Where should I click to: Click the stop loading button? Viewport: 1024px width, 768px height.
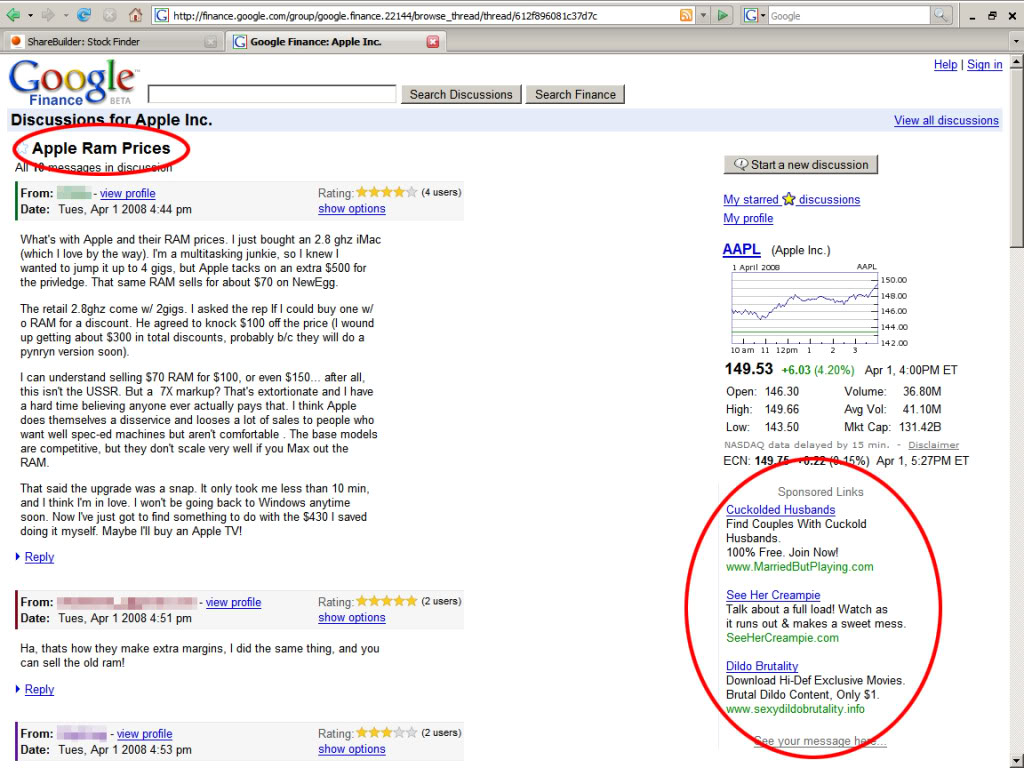(x=109, y=14)
